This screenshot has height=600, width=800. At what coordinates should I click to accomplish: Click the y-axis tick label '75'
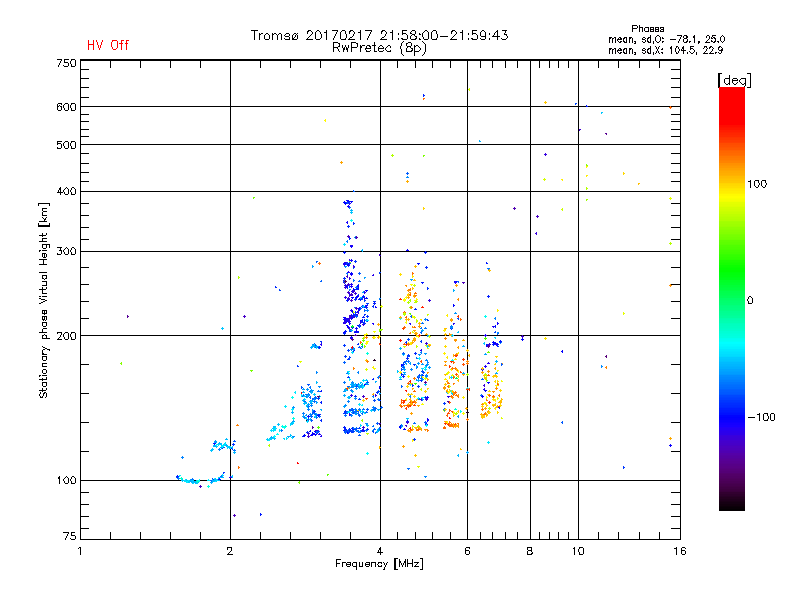(70, 536)
